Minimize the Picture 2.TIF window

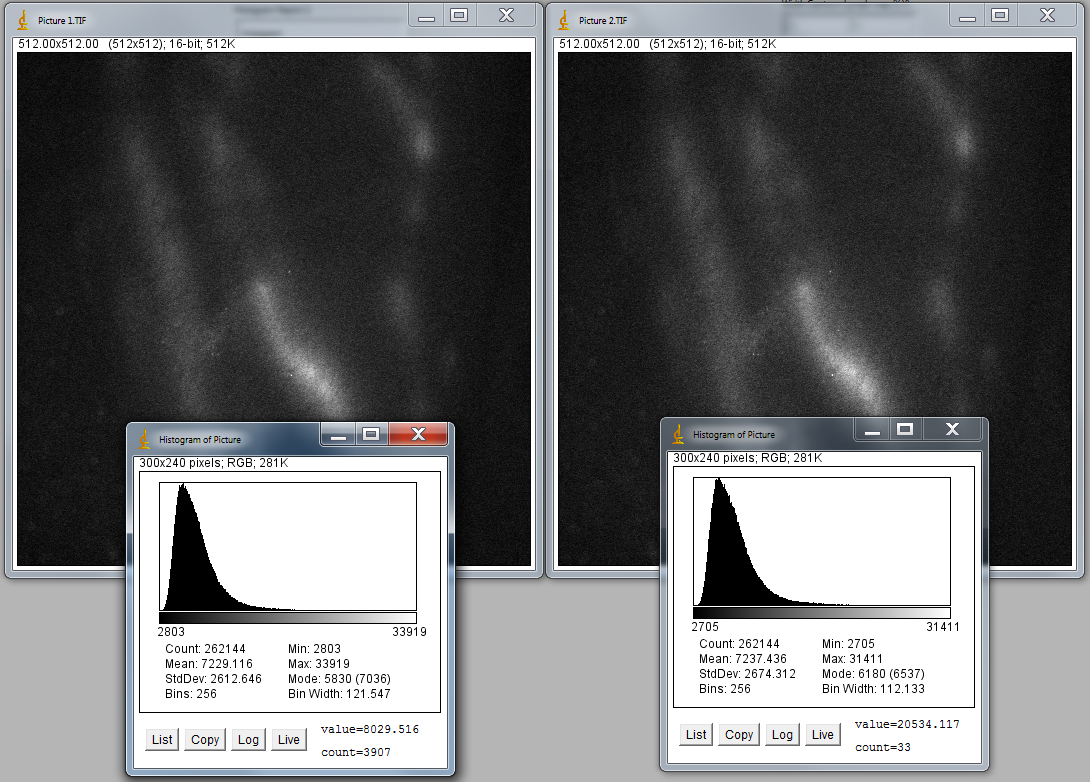click(x=967, y=16)
